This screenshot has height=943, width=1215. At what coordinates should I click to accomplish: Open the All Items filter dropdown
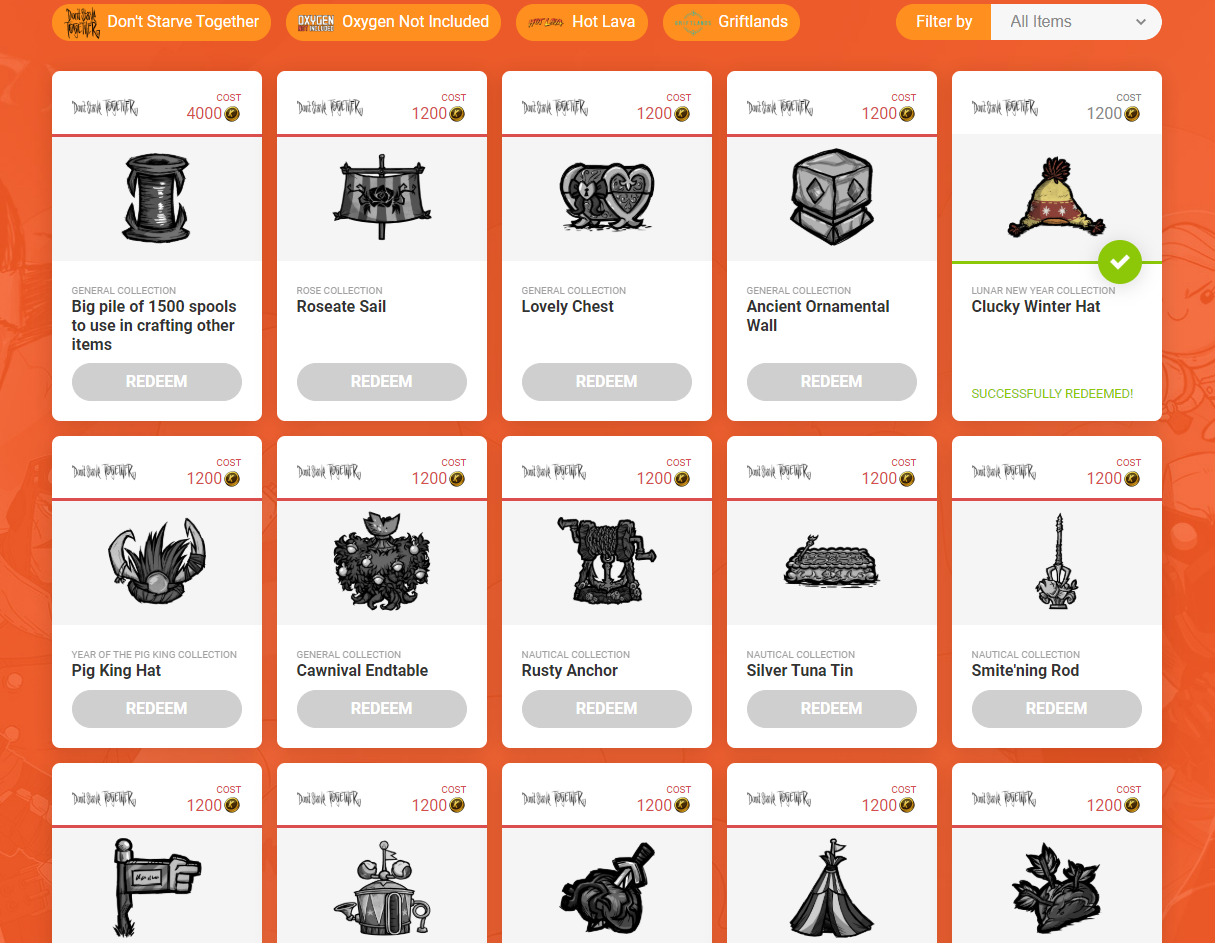pos(1076,22)
